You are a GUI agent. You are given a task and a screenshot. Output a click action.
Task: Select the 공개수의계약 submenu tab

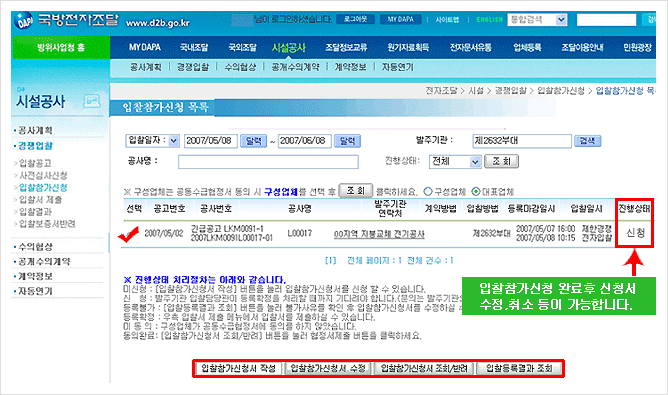pos(295,67)
